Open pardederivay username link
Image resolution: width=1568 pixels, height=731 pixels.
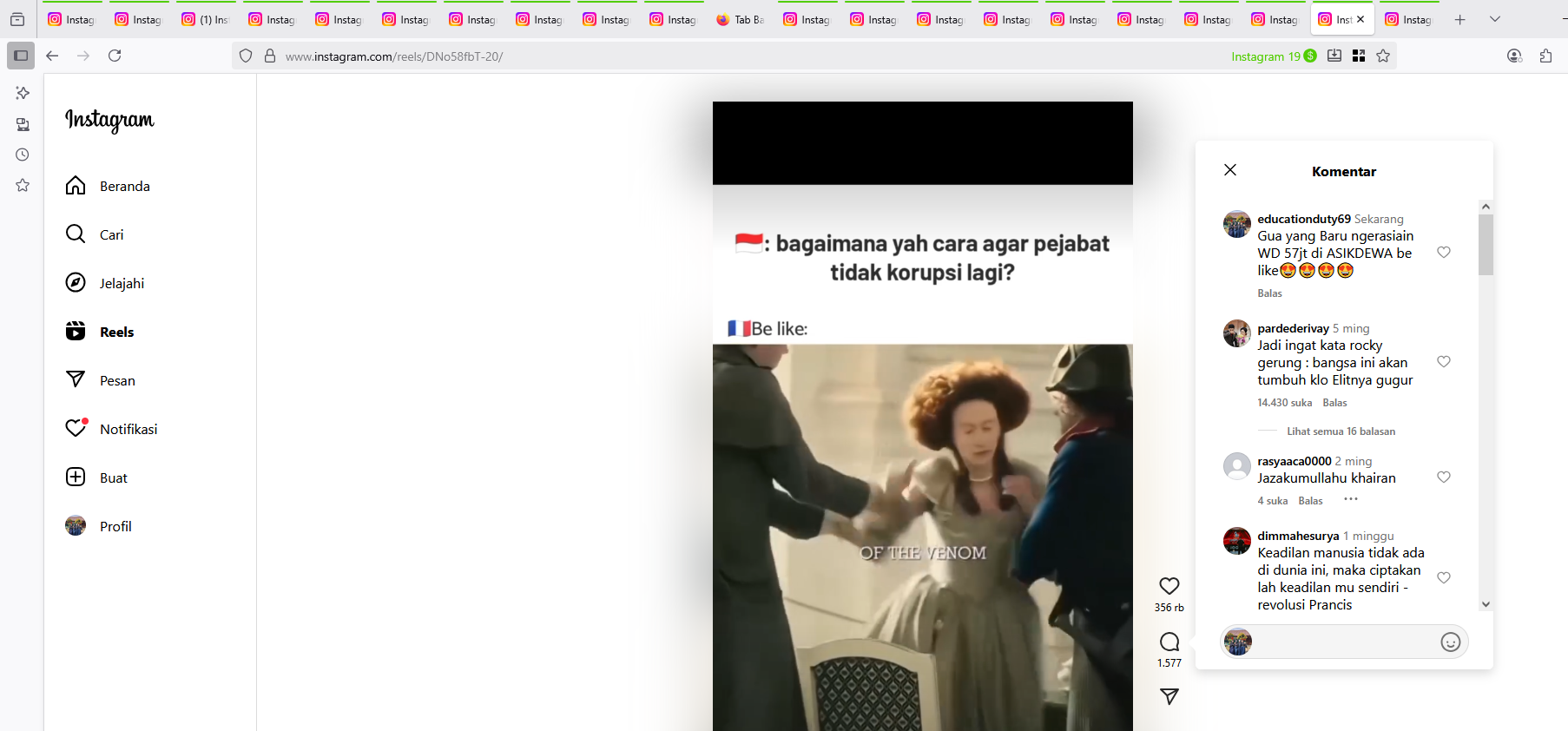coord(1293,328)
